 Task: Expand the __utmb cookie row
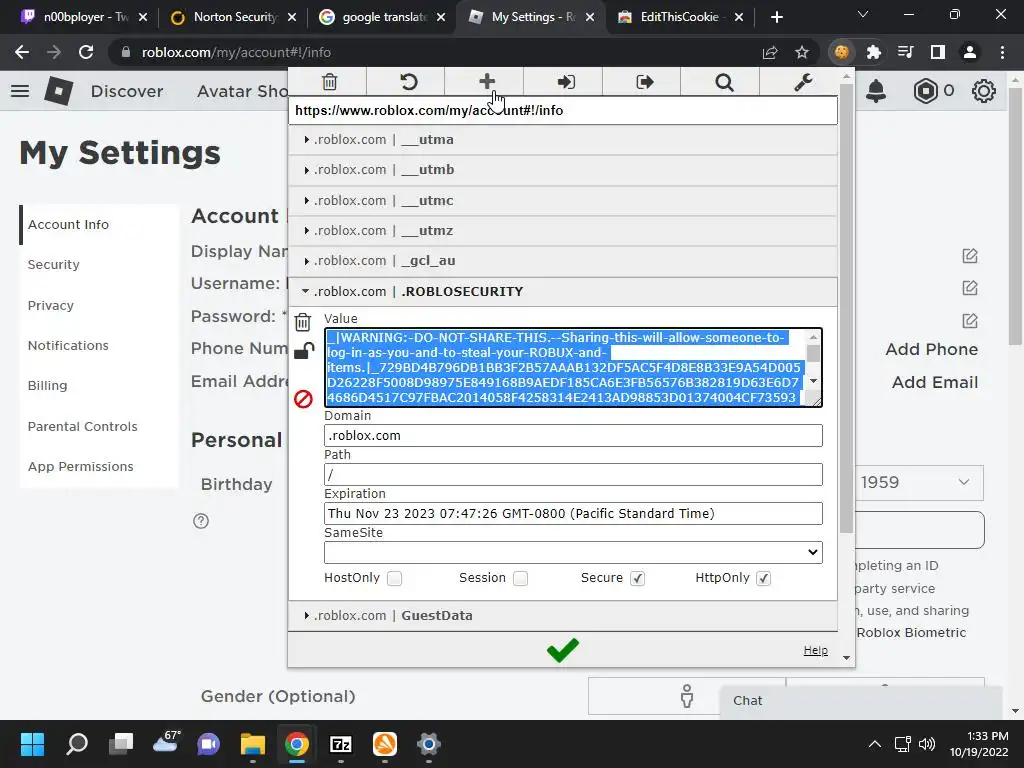coord(563,170)
